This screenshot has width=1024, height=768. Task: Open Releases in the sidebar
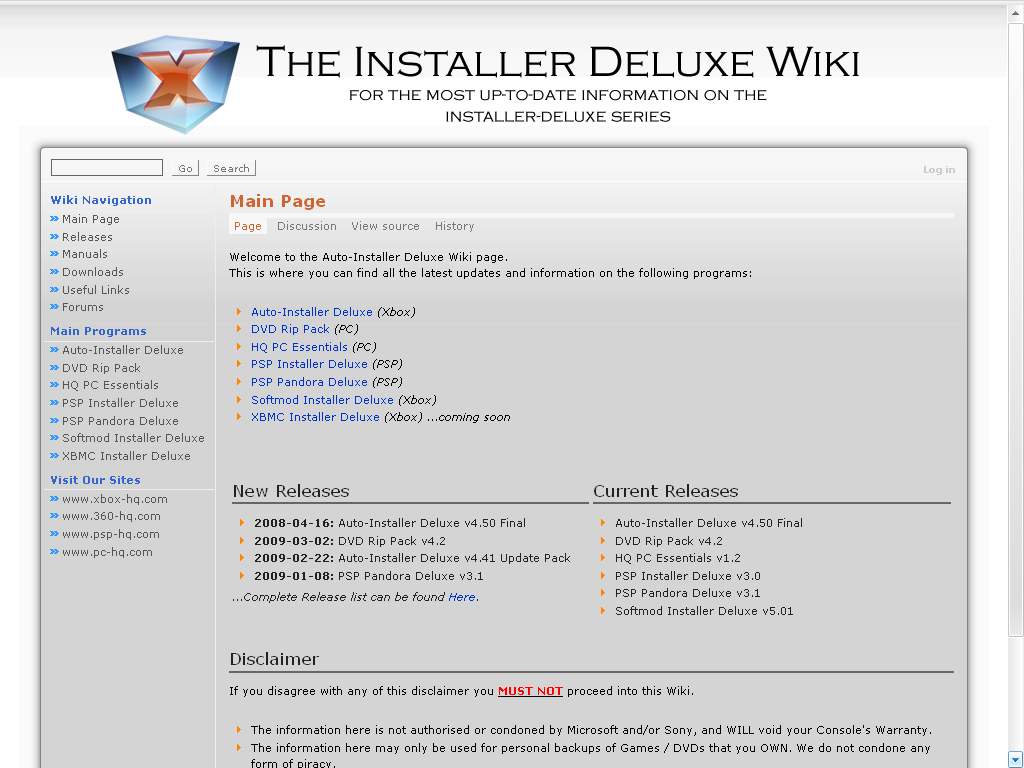[x=87, y=236]
